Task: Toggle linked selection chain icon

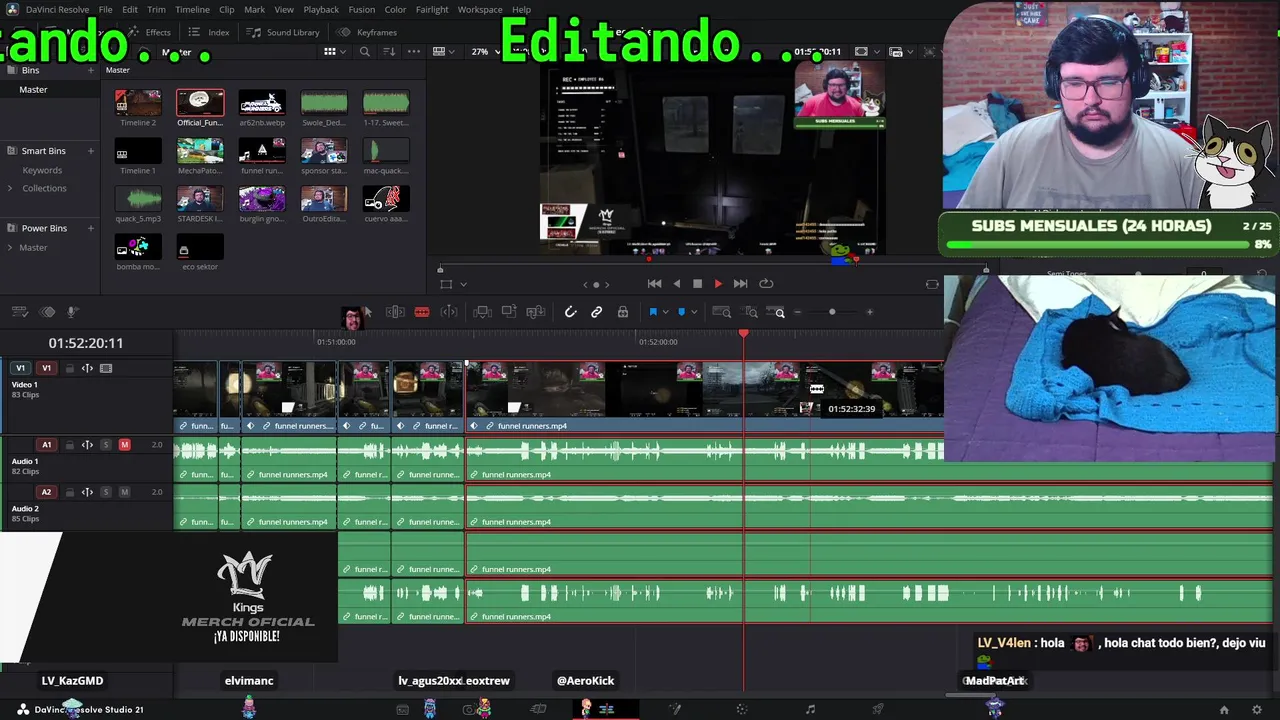Action: (597, 312)
